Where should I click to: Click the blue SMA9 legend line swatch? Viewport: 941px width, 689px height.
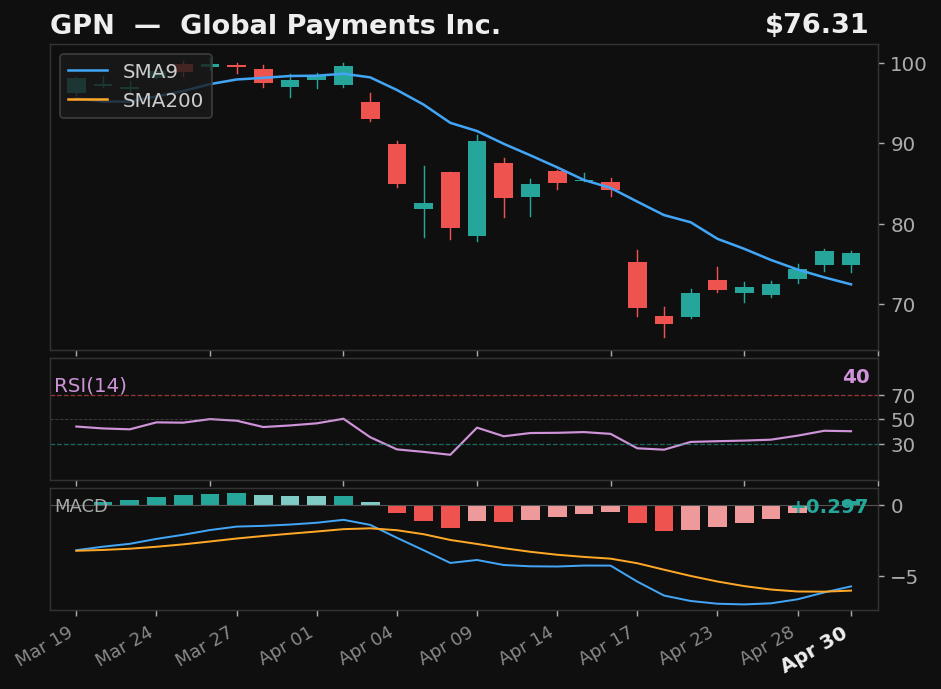click(88, 71)
